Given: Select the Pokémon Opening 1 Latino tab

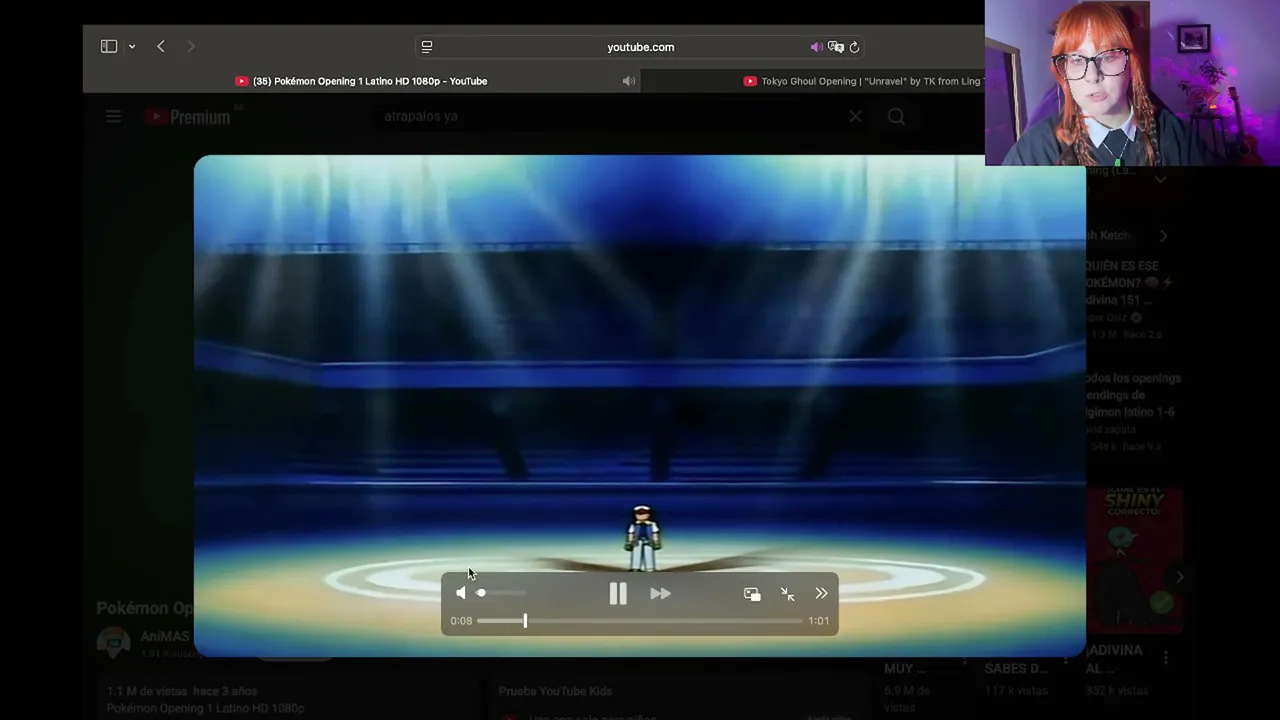Looking at the screenshot, I should point(361,81).
